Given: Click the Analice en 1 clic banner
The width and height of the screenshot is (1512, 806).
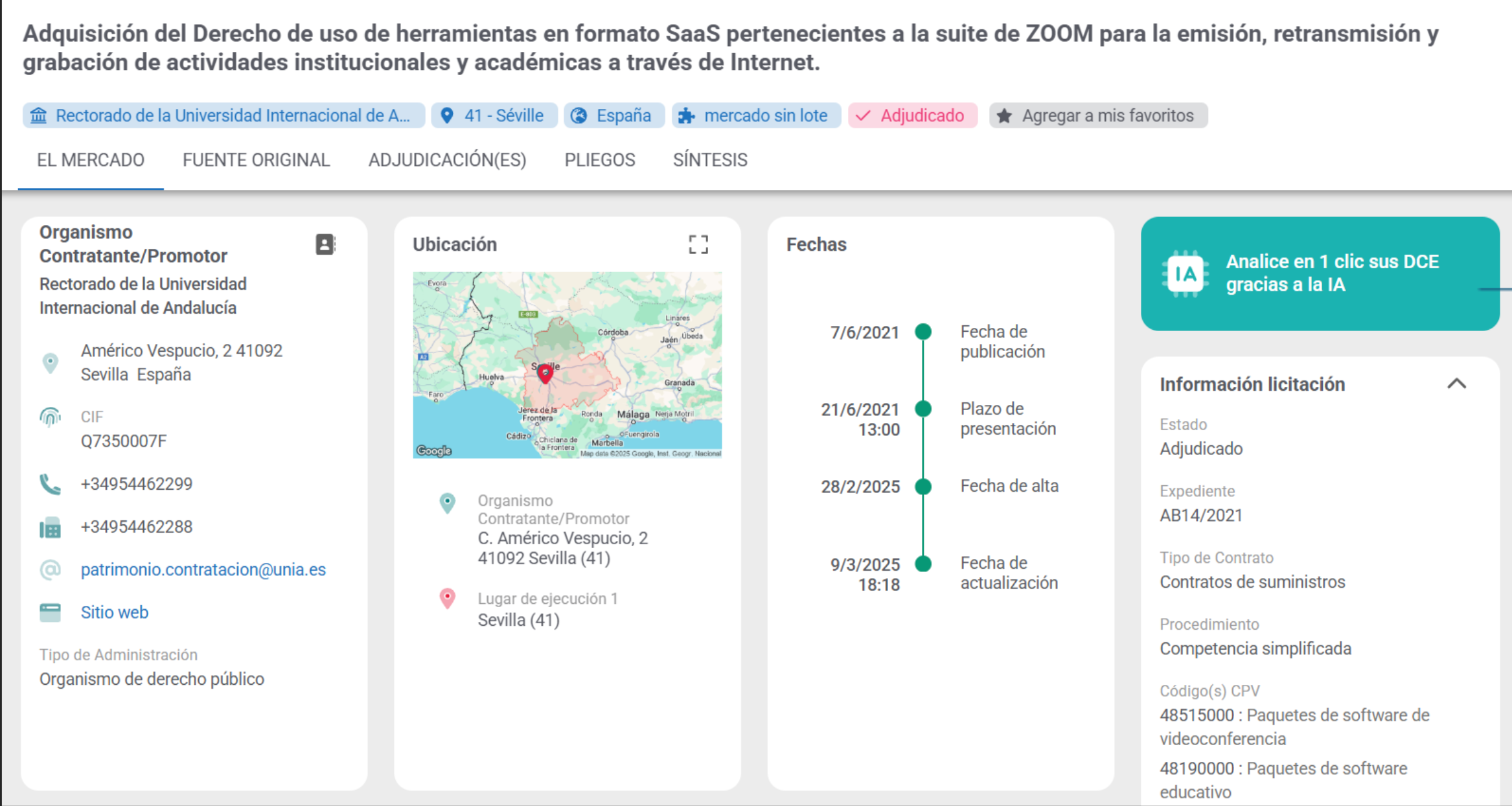Looking at the screenshot, I should pos(1331,273).
